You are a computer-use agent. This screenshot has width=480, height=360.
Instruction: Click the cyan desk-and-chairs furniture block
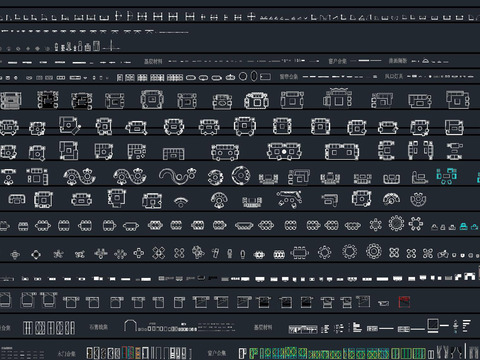pos(447,176)
